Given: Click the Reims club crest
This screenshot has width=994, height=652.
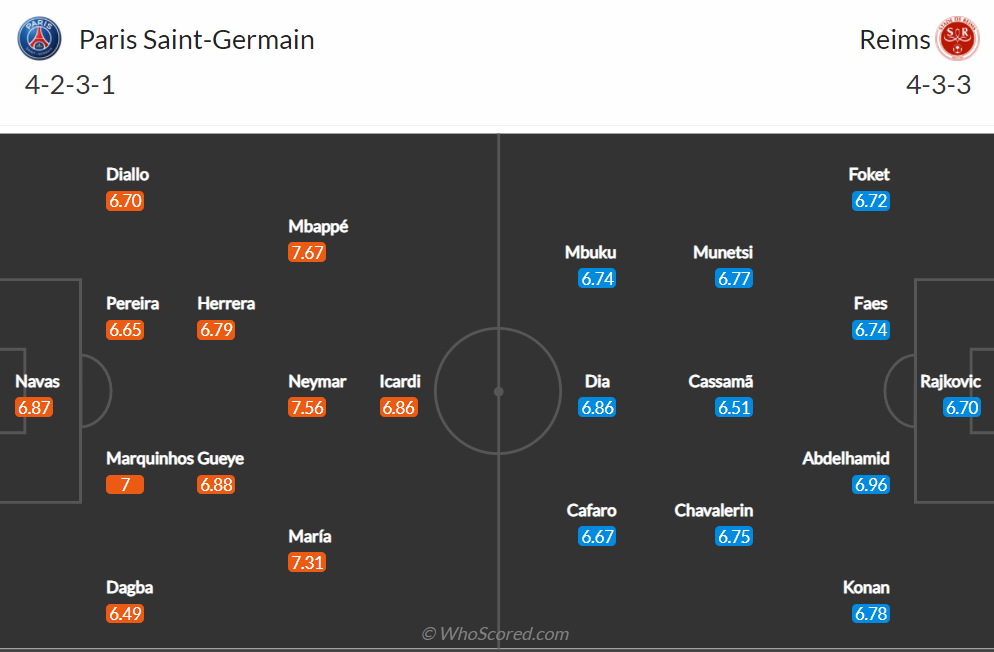Looking at the screenshot, I should [x=957, y=39].
